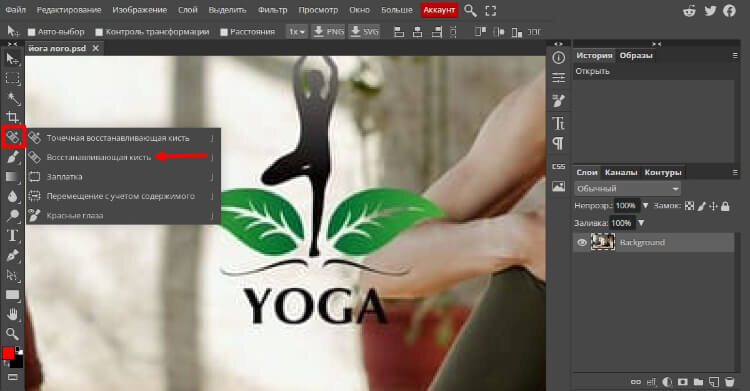Image resolution: width=750 pixels, height=391 pixels.
Task: Open the Обычный blend mode dropdown
Action: coord(627,189)
